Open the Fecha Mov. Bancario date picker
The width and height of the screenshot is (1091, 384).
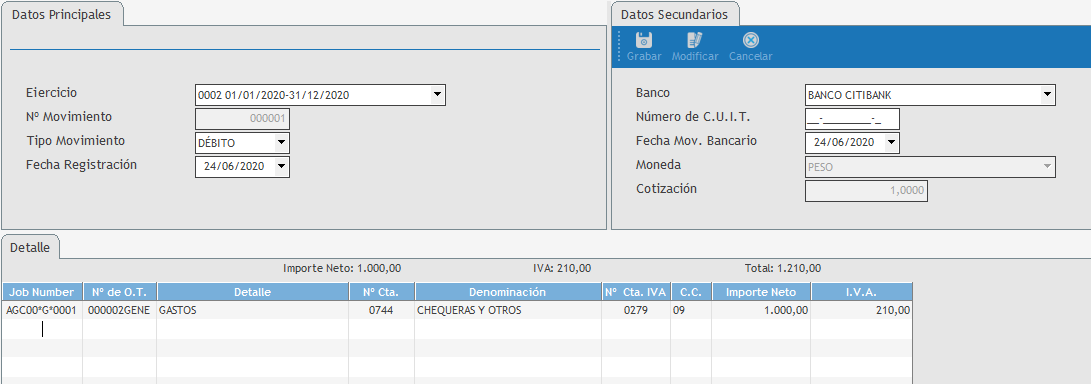coord(891,143)
